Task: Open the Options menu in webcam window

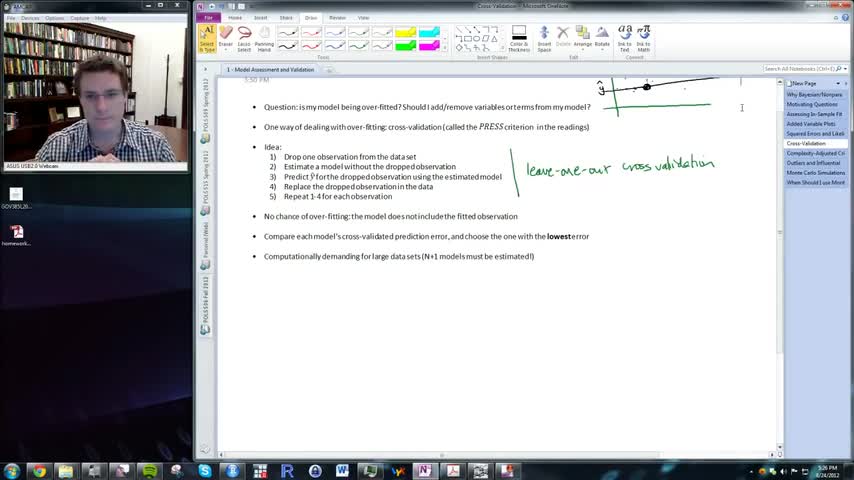Action: 54,18
